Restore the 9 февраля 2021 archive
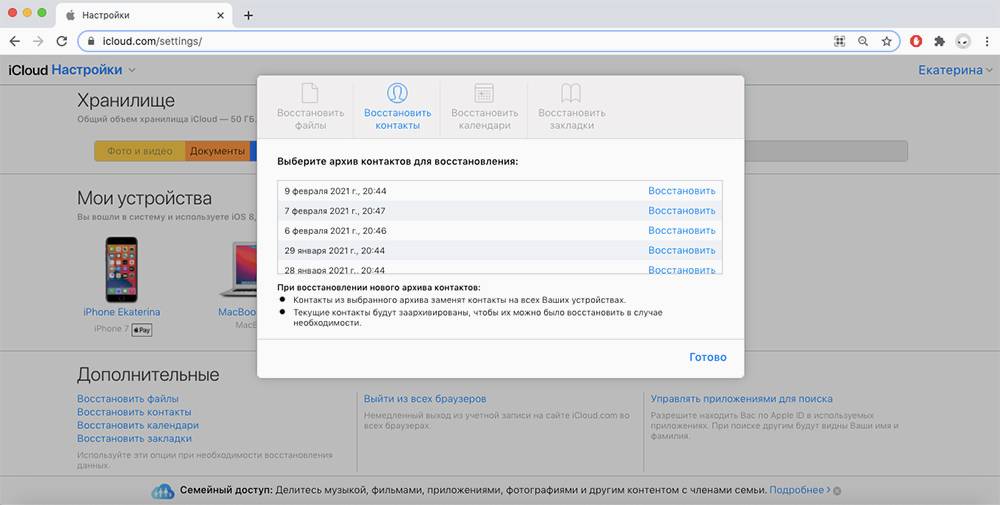This screenshot has width=1000, height=505. pos(681,191)
